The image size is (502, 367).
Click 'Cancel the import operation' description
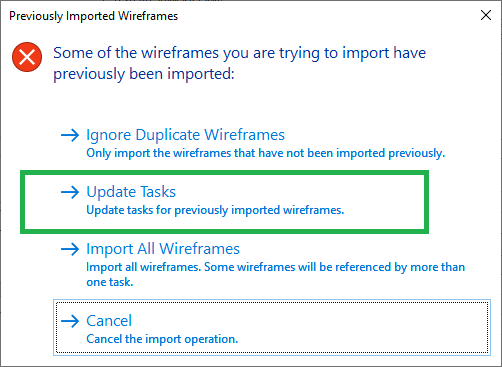tap(162, 339)
